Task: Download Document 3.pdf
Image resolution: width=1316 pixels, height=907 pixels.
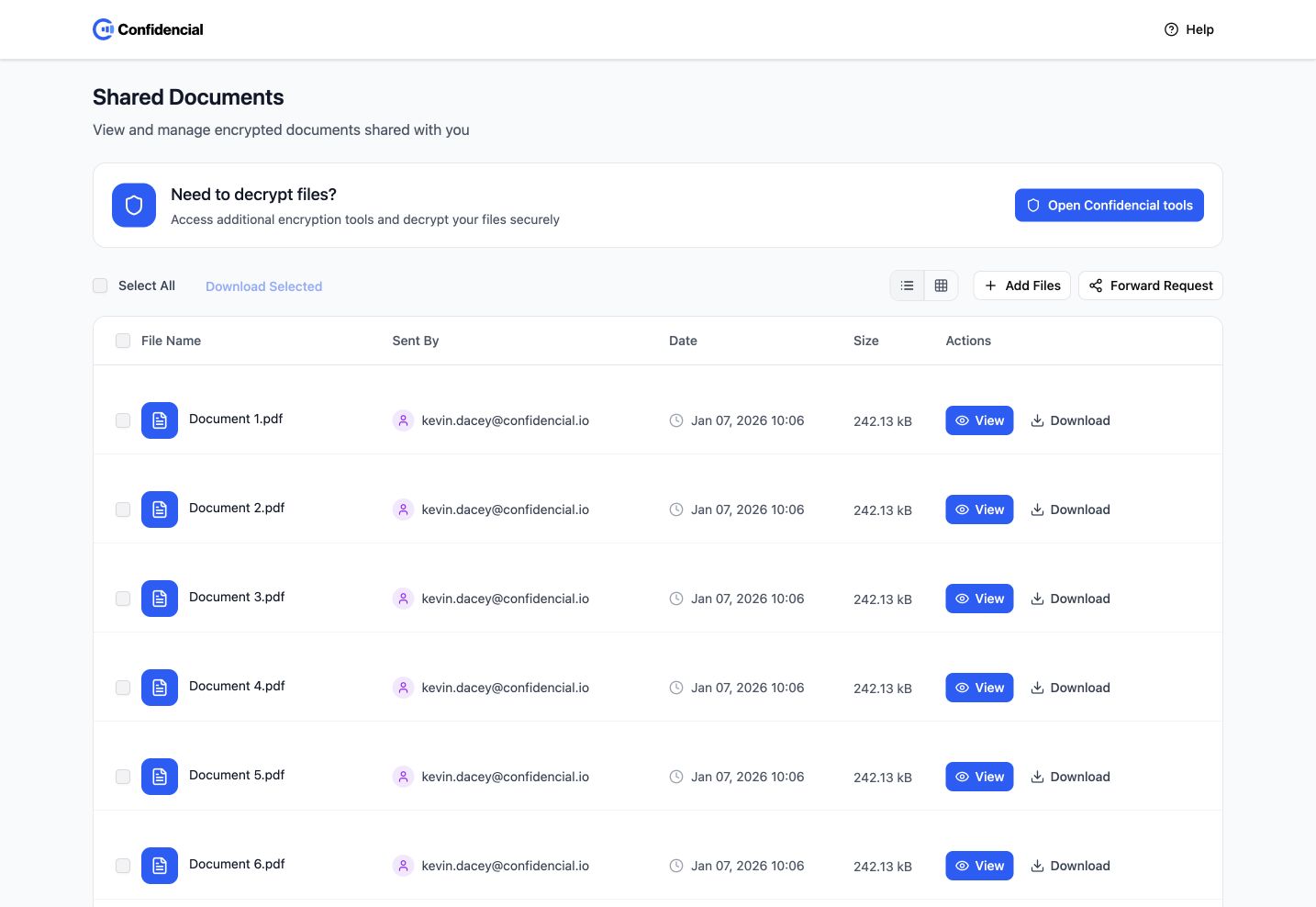Action: (1070, 599)
